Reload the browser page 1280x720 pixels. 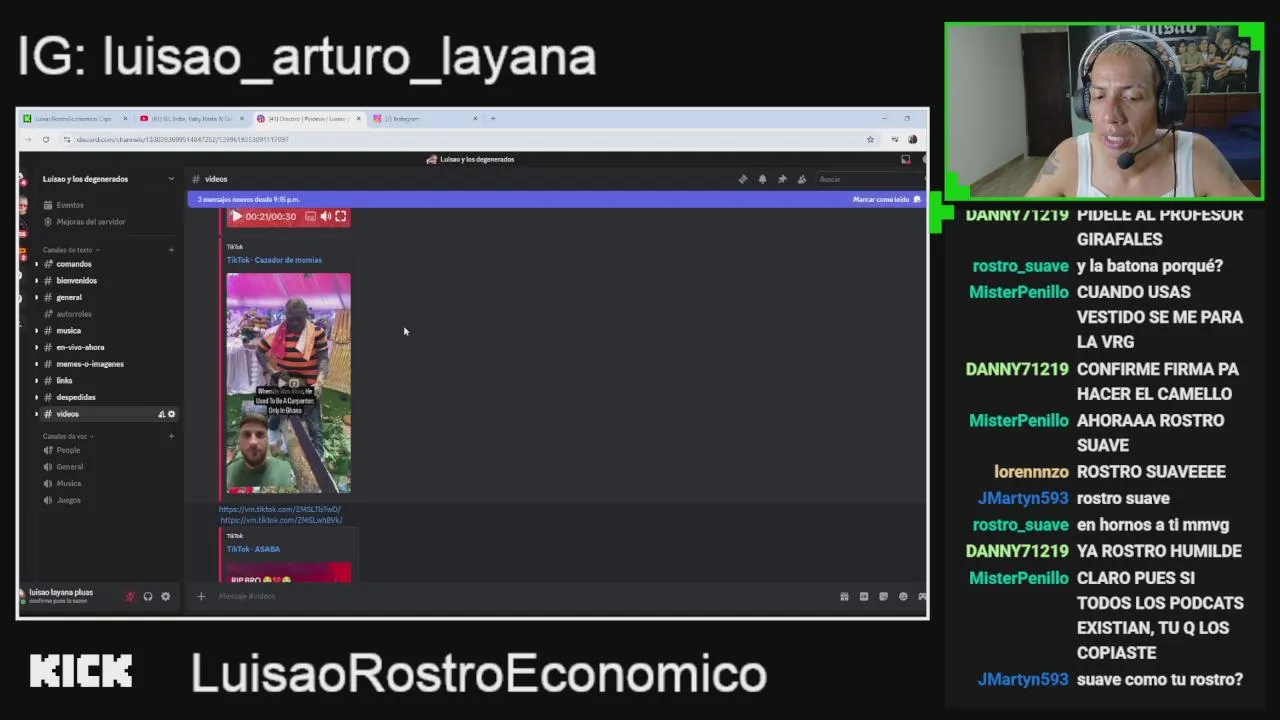[46, 139]
